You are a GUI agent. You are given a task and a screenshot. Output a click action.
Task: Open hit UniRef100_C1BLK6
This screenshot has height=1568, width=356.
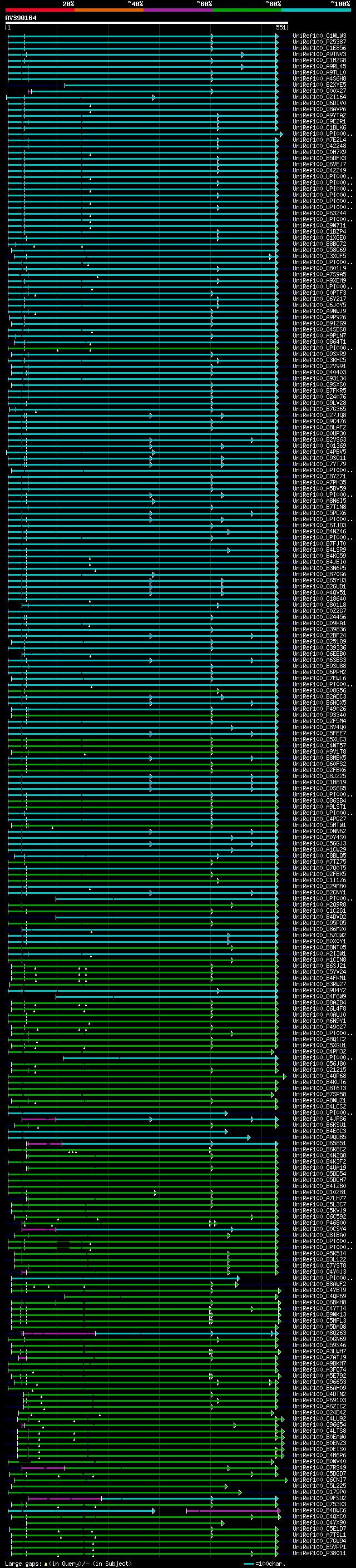tap(319, 127)
